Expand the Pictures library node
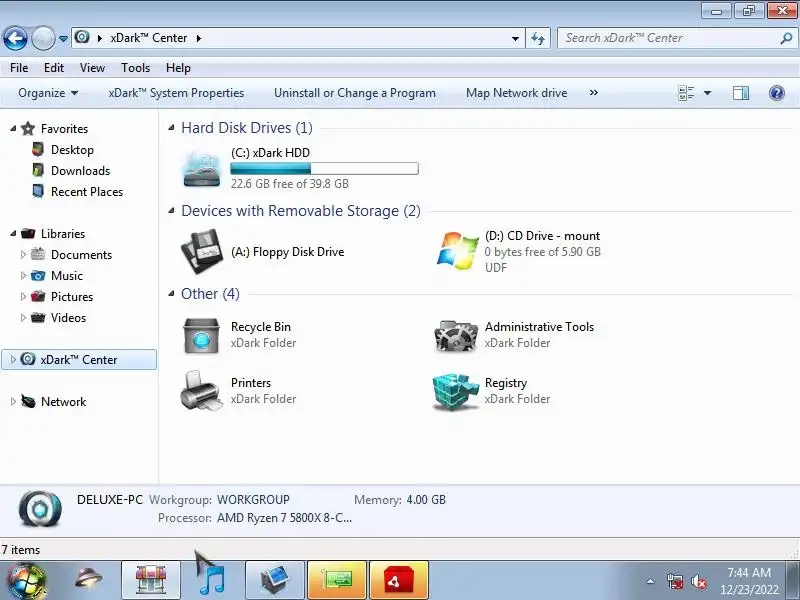The height and width of the screenshot is (600, 800). (23, 296)
